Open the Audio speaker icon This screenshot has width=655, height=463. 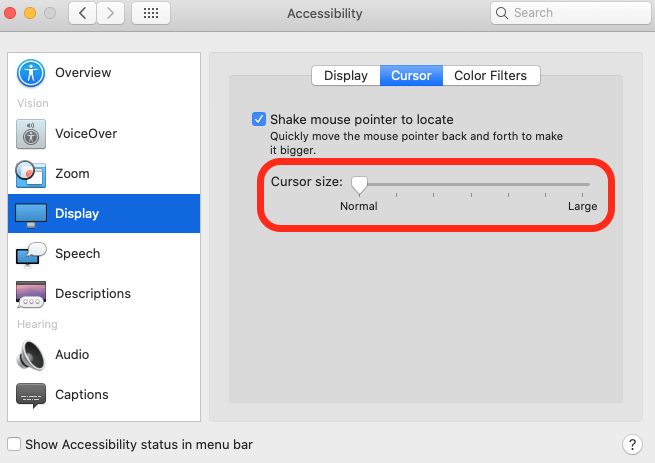[x=32, y=354]
